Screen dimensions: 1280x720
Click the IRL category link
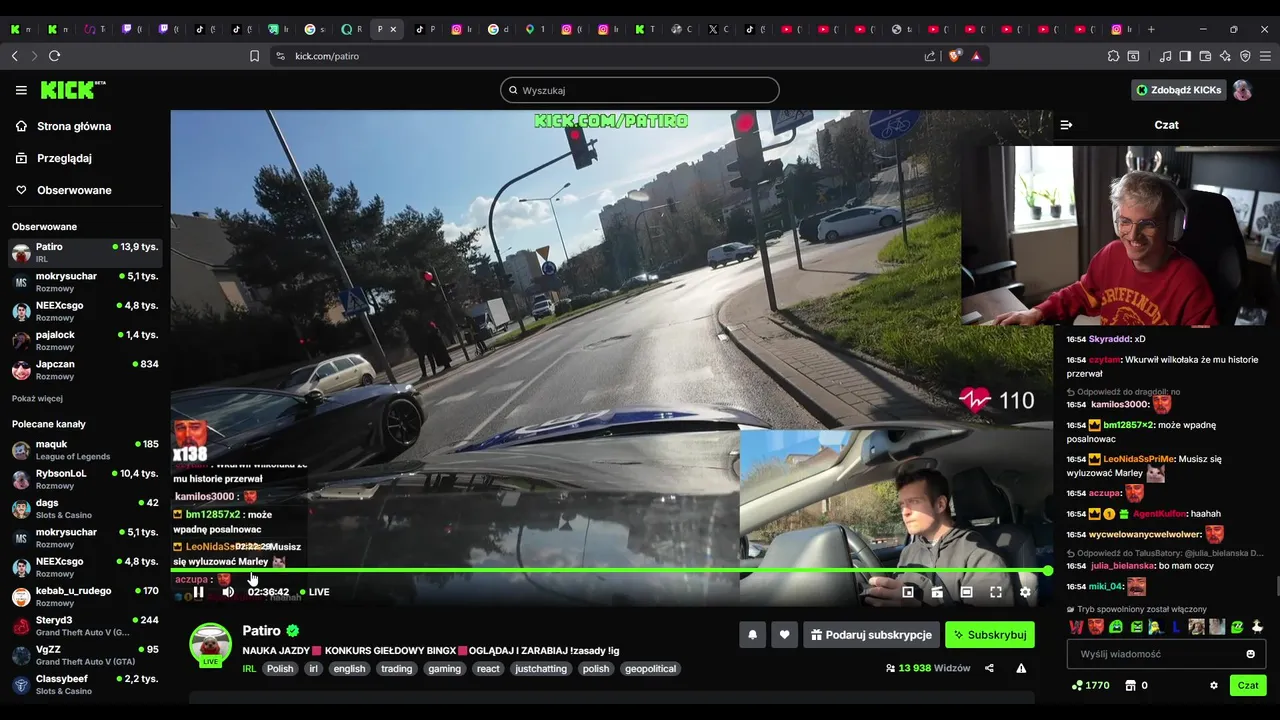click(249, 669)
